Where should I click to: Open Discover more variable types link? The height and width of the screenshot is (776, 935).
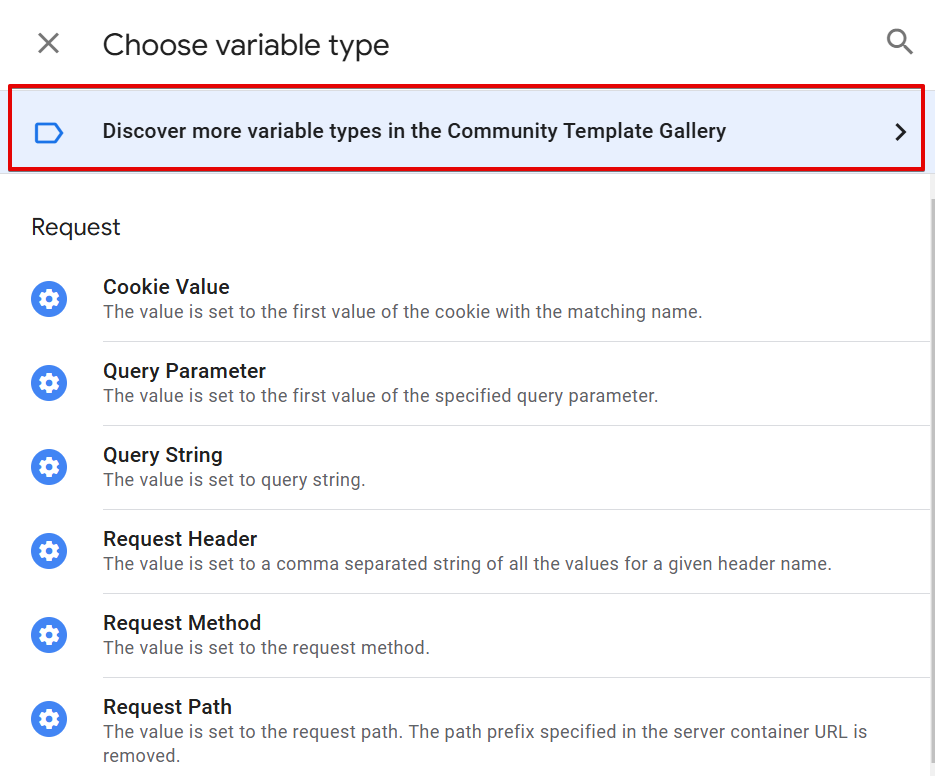tap(414, 131)
